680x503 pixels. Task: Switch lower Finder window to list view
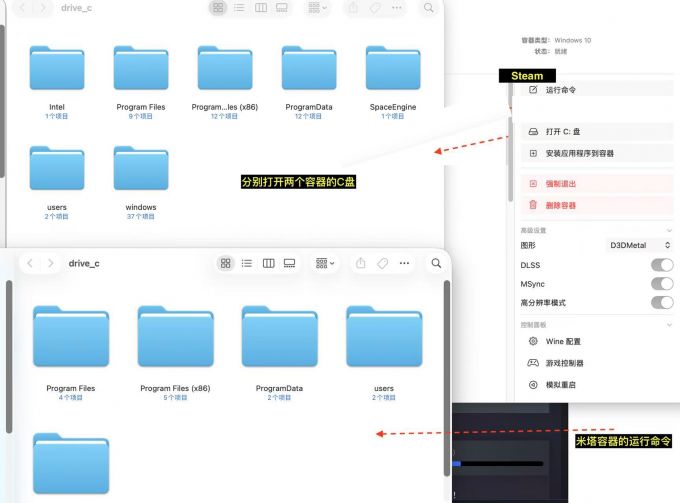[x=247, y=263]
